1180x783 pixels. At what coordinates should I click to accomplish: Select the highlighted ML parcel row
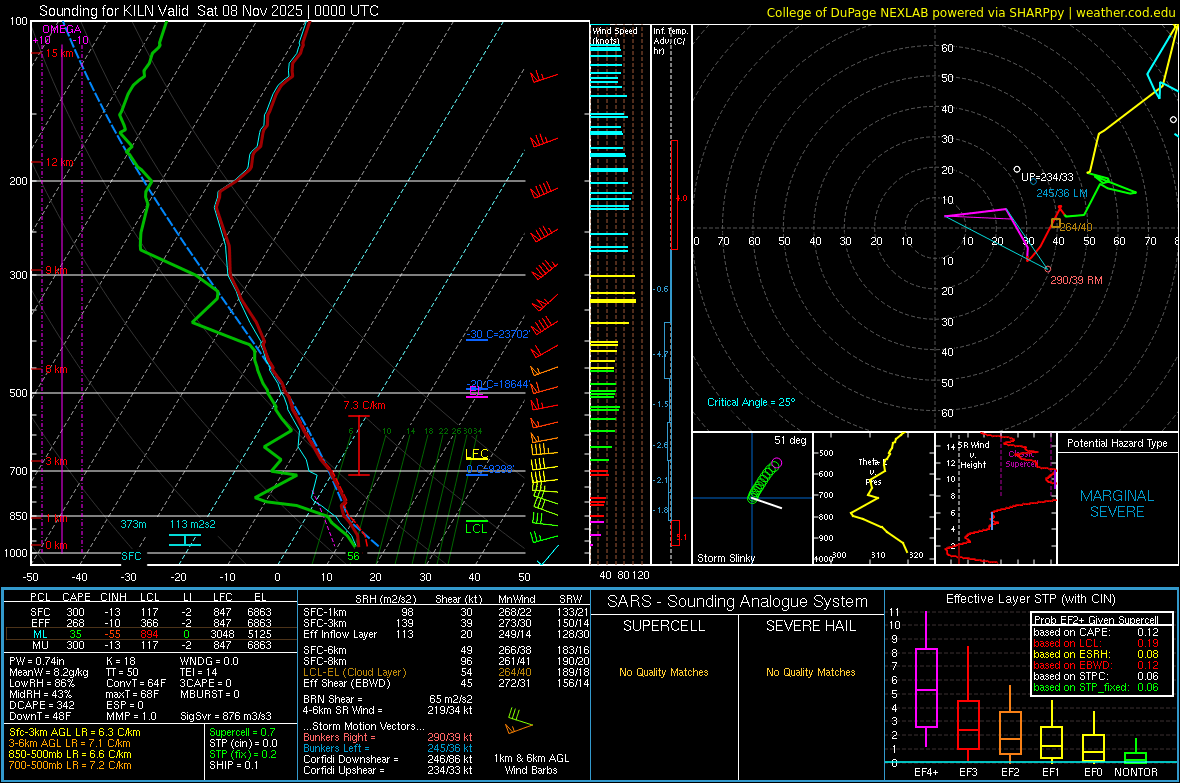(x=151, y=634)
